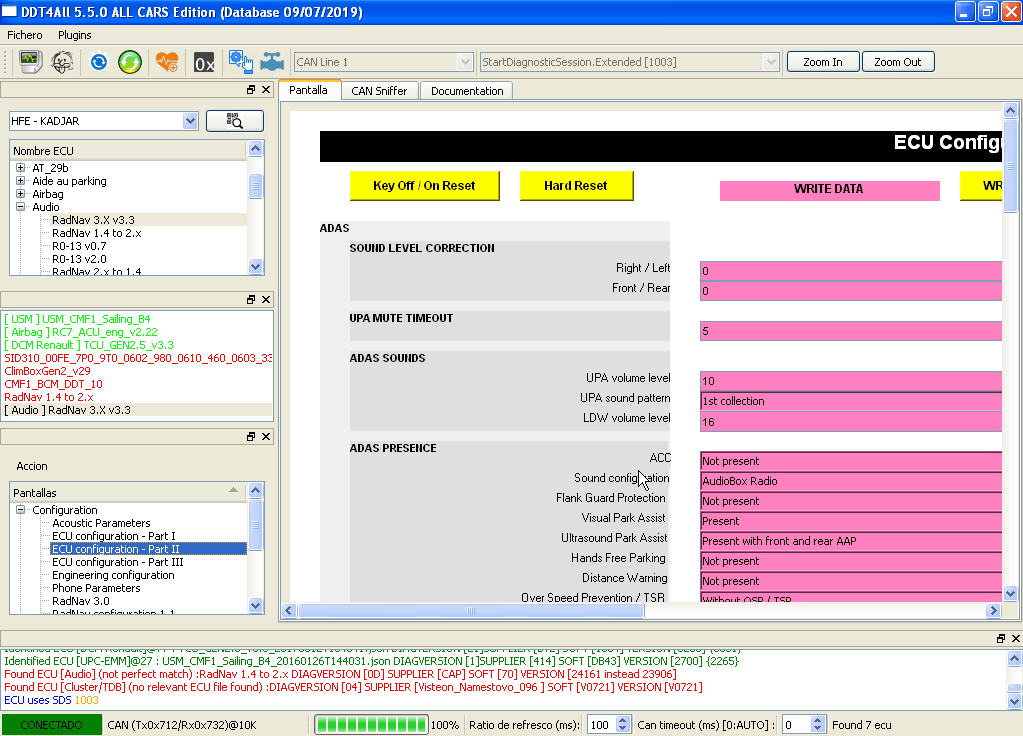Switch to the CAN Sniffer tab
Image resolution: width=1023 pixels, height=736 pixels.
click(x=379, y=91)
